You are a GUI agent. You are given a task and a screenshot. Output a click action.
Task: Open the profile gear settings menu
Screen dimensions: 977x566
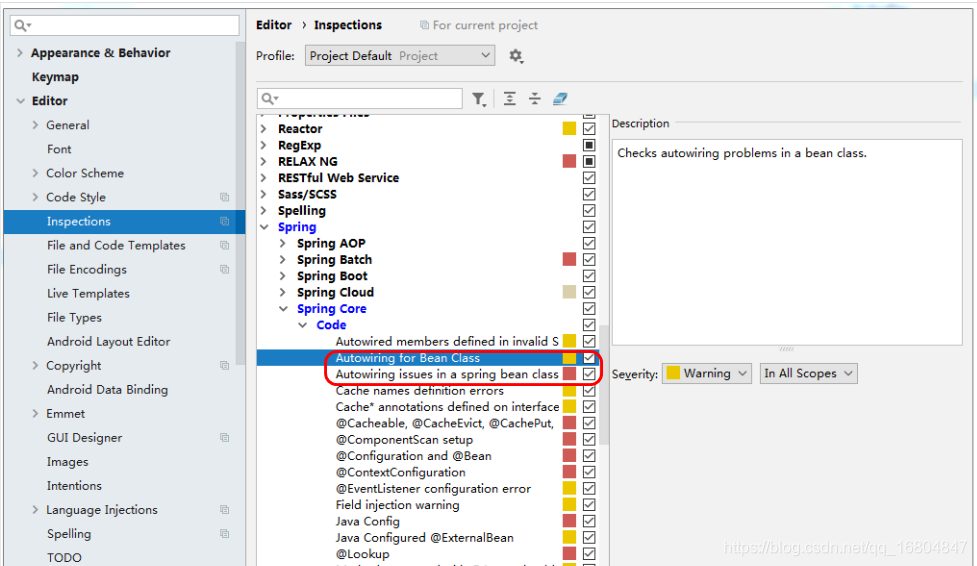[515, 56]
